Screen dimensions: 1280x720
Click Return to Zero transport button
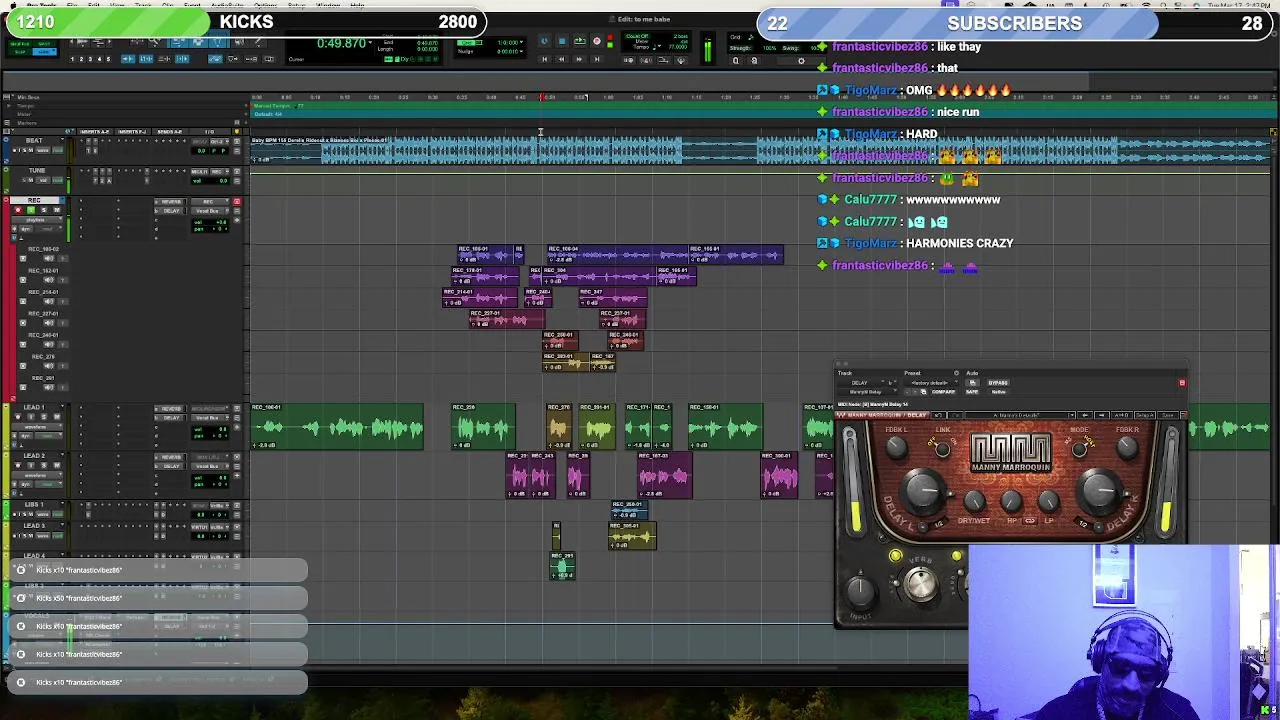tap(544, 59)
